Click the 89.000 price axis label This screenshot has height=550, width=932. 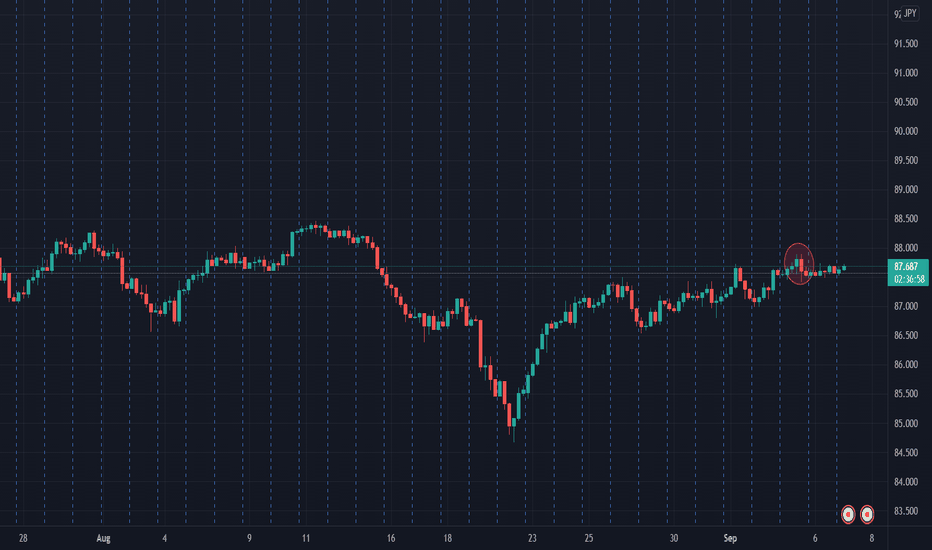click(x=906, y=190)
